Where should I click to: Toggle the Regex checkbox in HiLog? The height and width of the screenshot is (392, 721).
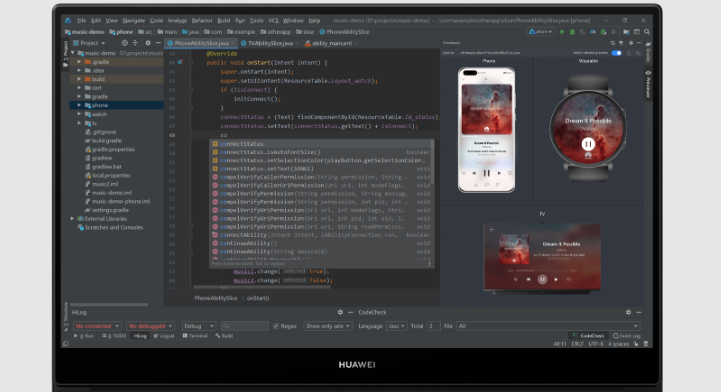click(276, 326)
